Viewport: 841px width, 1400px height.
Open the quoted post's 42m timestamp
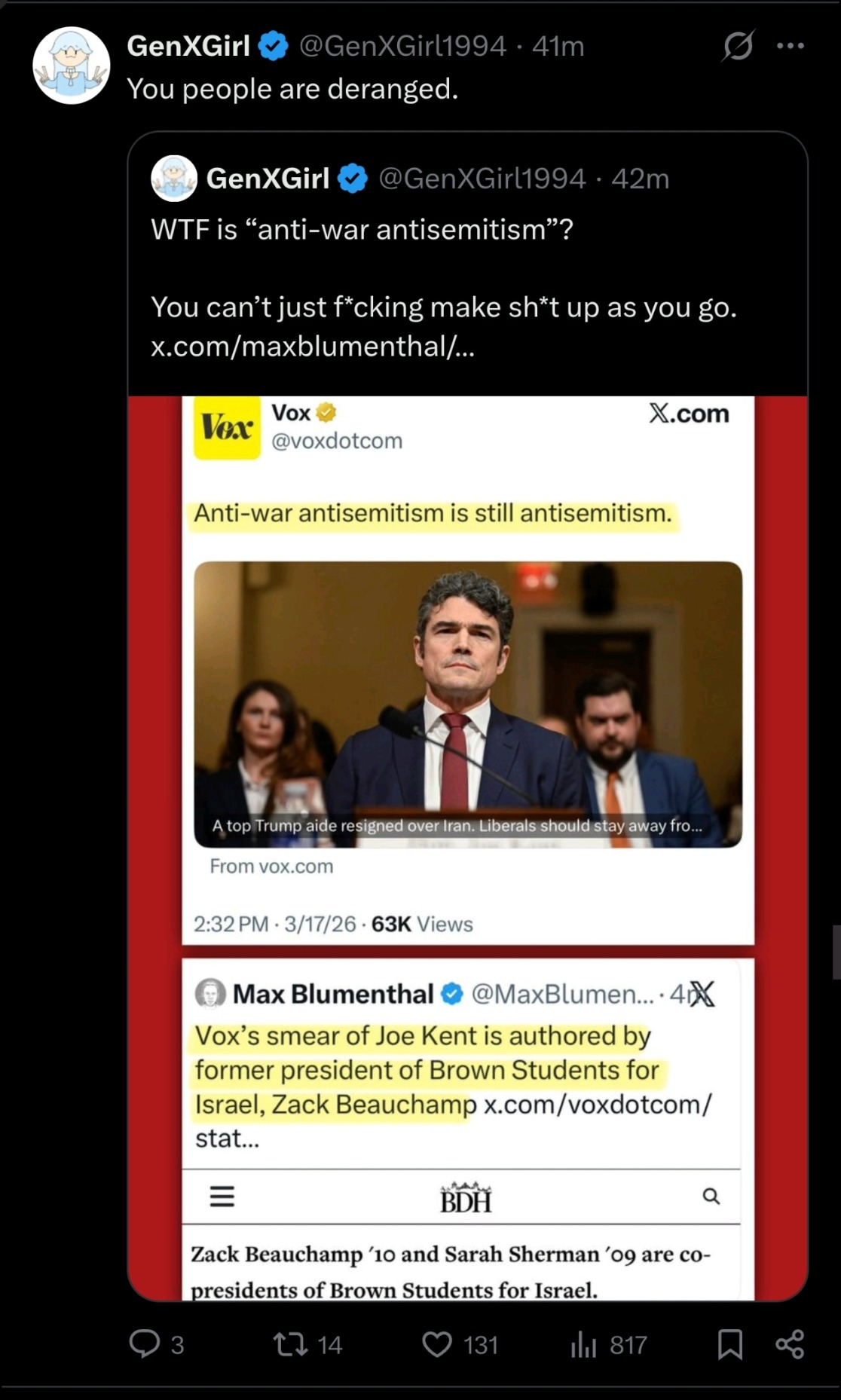[640, 179]
